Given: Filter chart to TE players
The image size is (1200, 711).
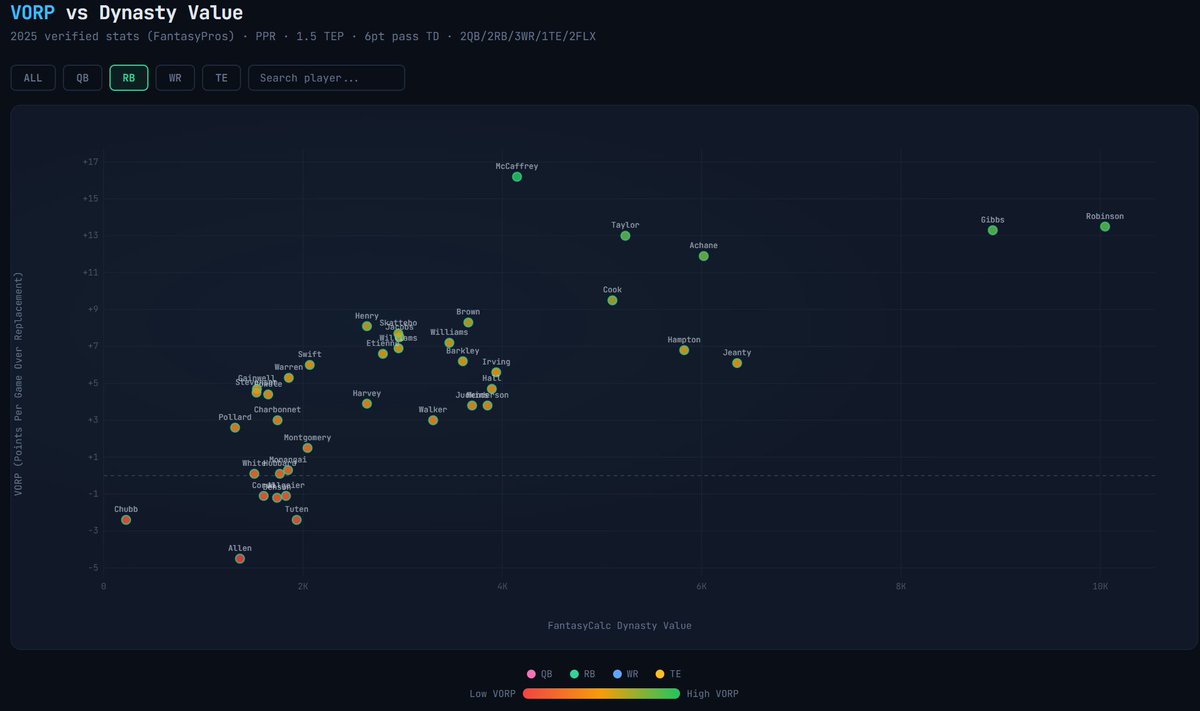Looking at the screenshot, I should pos(221,78).
